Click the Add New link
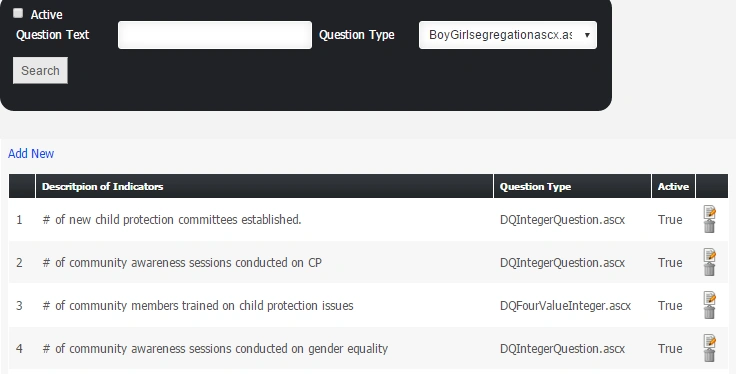The width and height of the screenshot is (736, 374). tap(31, 153)
